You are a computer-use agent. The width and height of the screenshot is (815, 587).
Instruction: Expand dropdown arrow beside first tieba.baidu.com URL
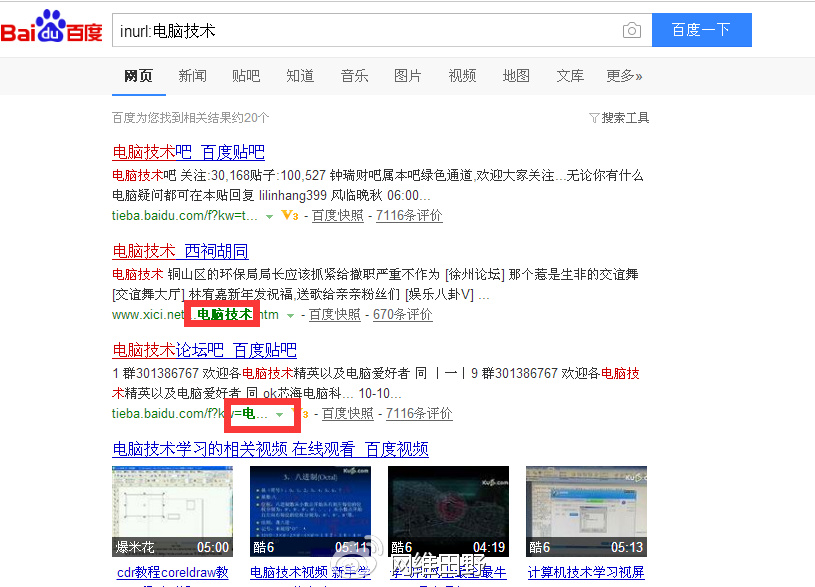point(269,216)
